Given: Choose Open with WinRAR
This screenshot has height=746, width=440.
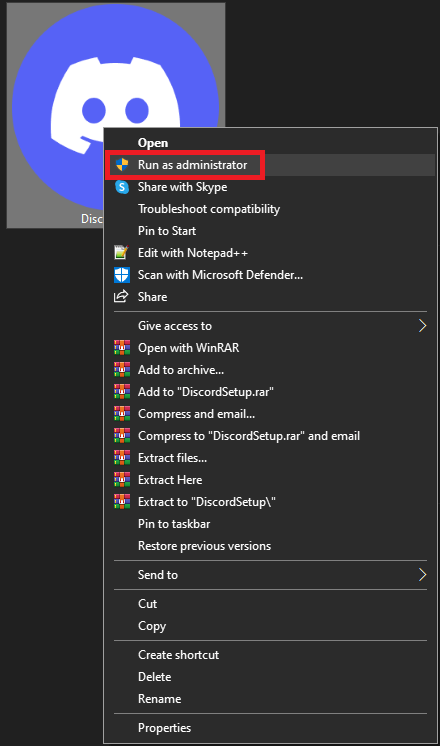Looking at the screenshot, I should pos(270,348).
